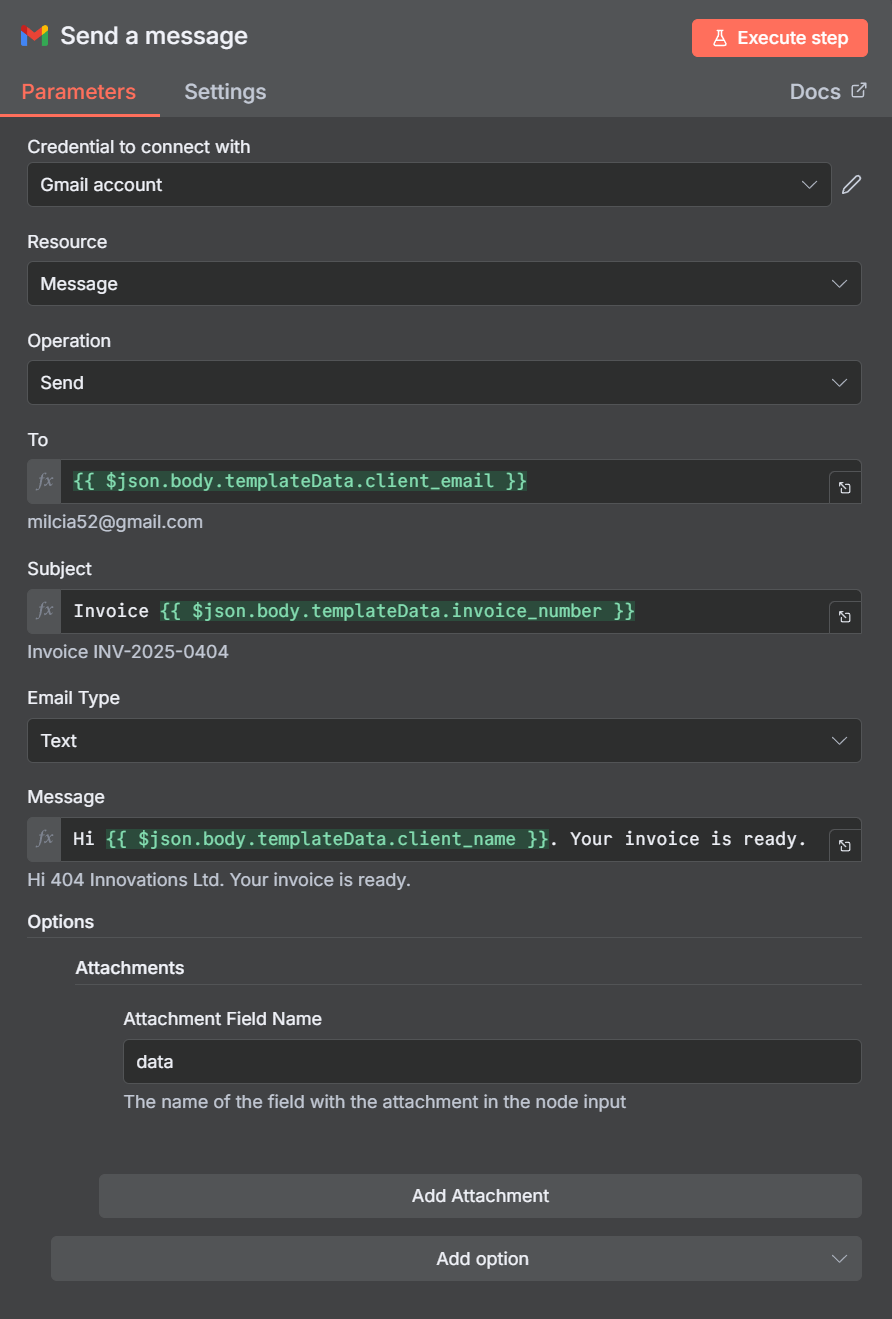Edit the Gmail credential via the pencil icon
Image resolution: width=892 pixels, height=1319 pixels.
[851, 184]
